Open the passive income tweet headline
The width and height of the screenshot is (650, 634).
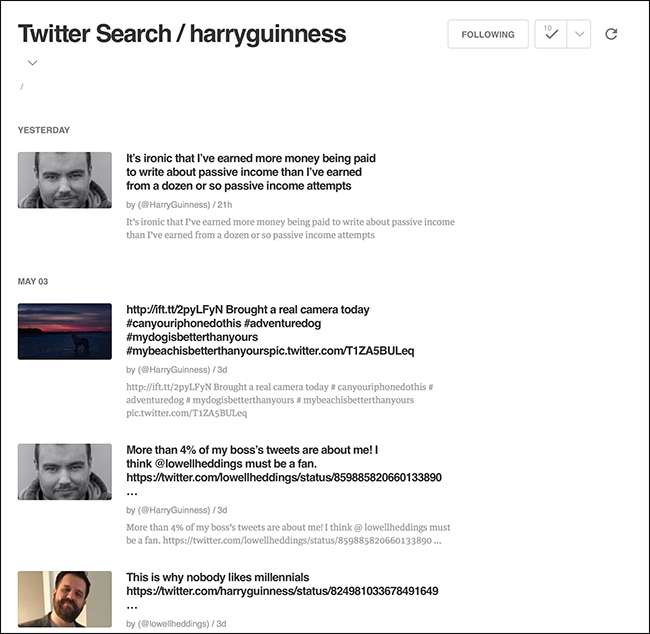[251, 172]
